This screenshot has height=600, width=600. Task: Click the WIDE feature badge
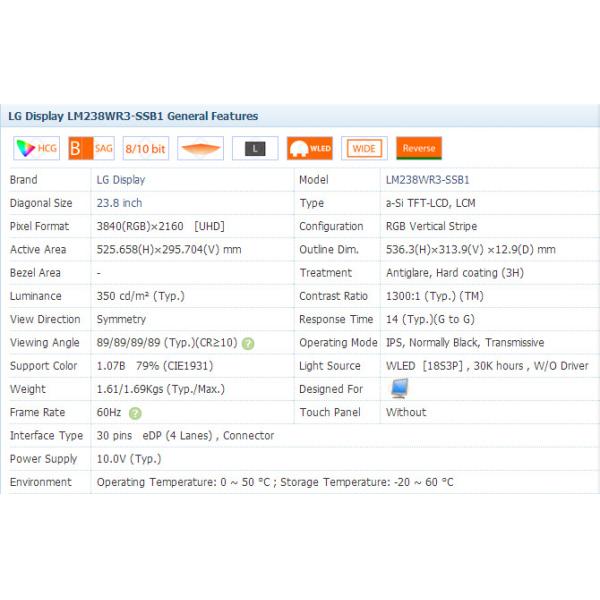click(x=364, y=149)
